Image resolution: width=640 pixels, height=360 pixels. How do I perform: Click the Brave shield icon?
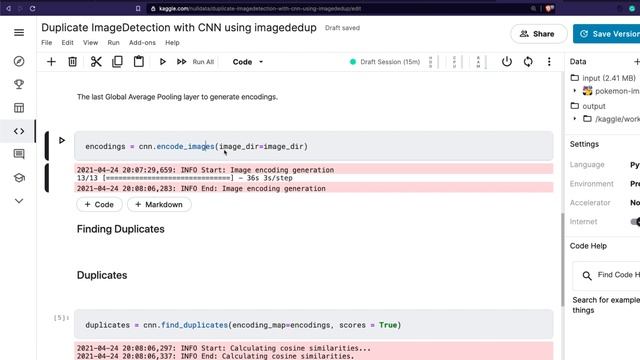tap(549, 8)
